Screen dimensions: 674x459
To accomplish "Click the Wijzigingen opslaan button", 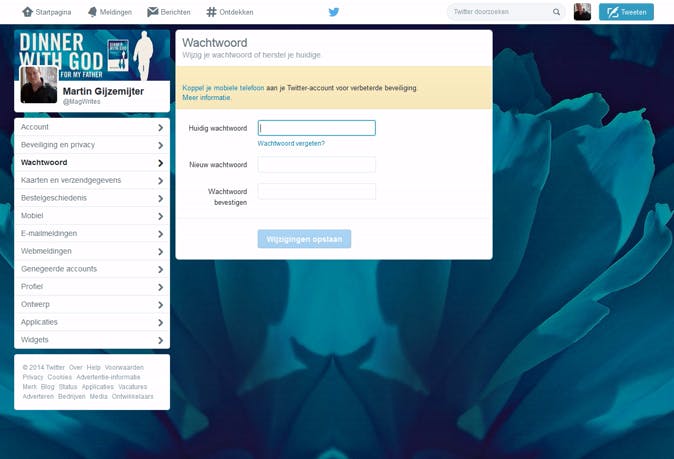I will tap(304, 239).
